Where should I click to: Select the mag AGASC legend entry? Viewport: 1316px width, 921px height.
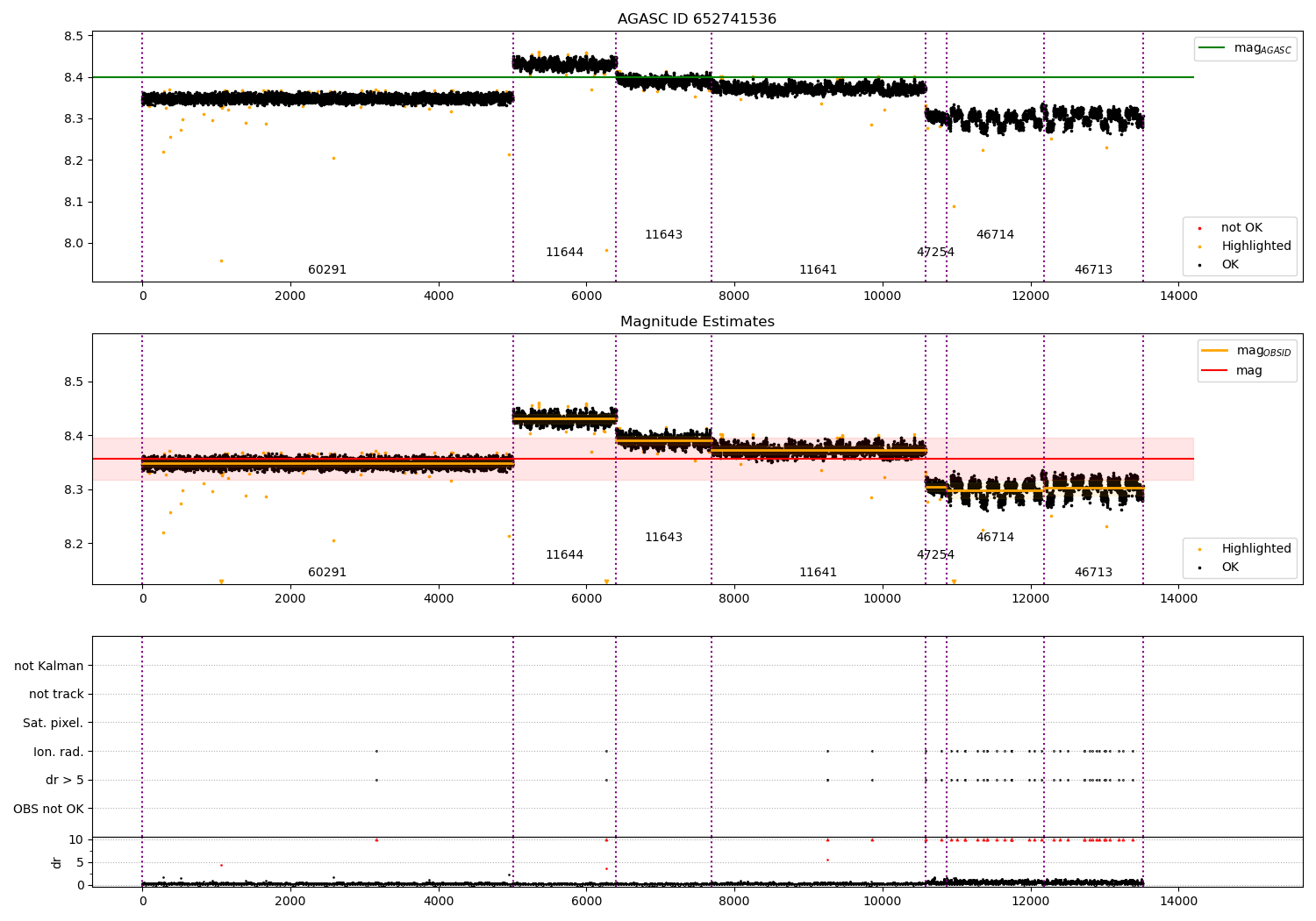(x=1246, y=48)
